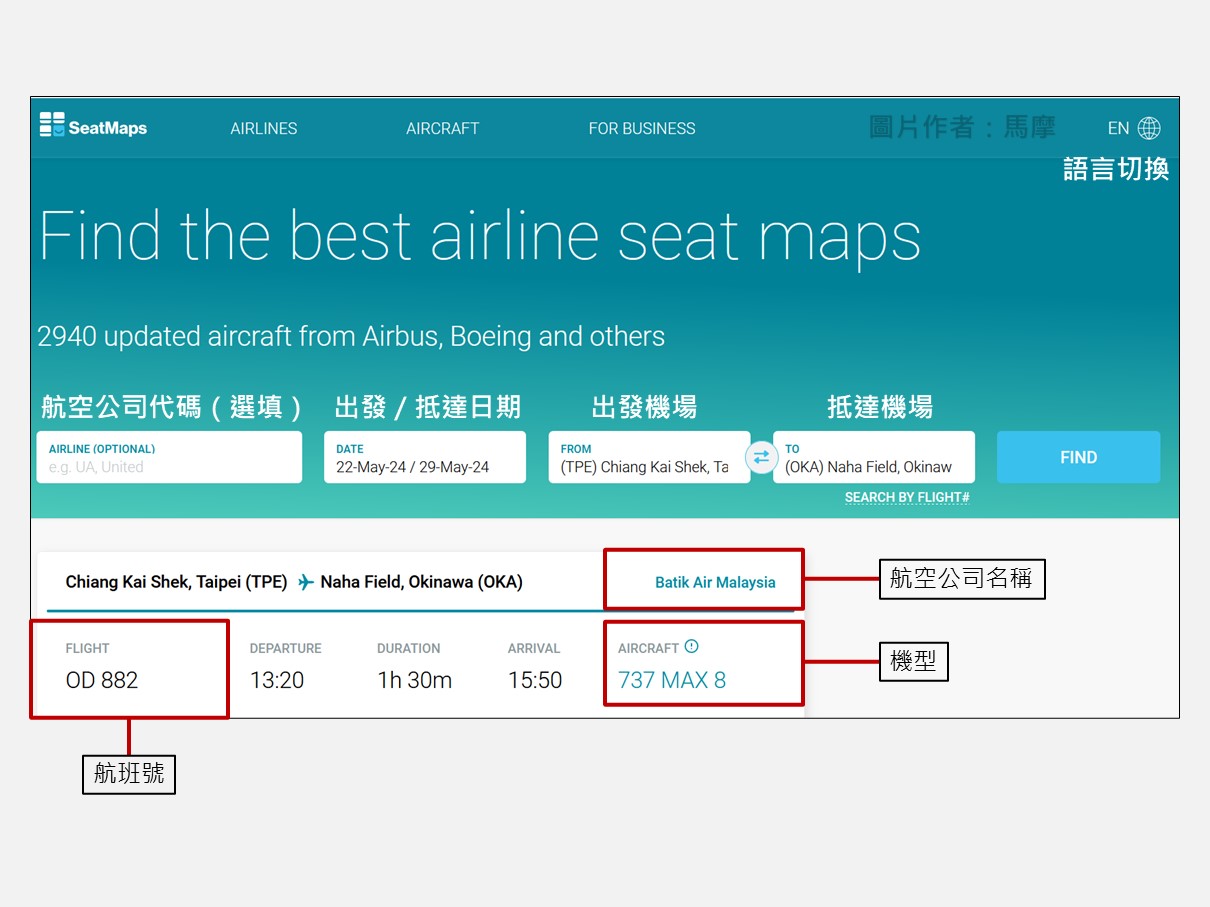This screenshot has width=1210, height=907.
Task: Click the Airline (optional) input field
Action: point(169,457)
